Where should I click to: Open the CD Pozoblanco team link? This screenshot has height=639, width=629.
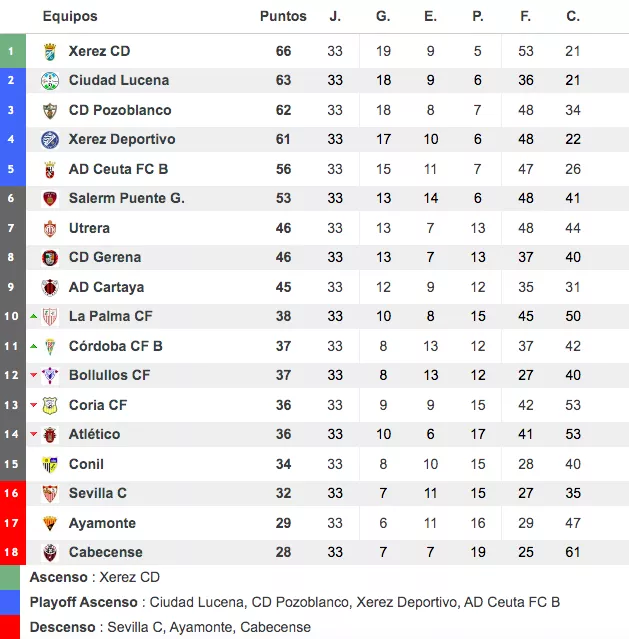[x=120, y=110]
